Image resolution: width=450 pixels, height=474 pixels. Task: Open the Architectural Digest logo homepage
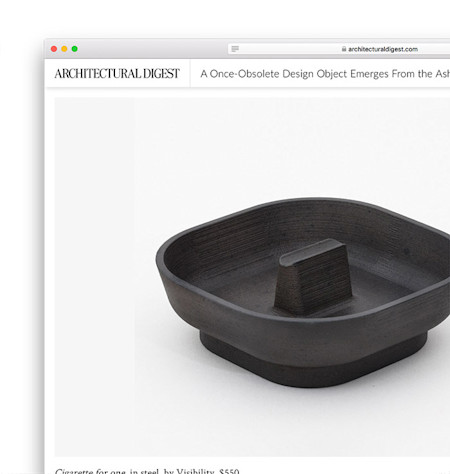117,74
